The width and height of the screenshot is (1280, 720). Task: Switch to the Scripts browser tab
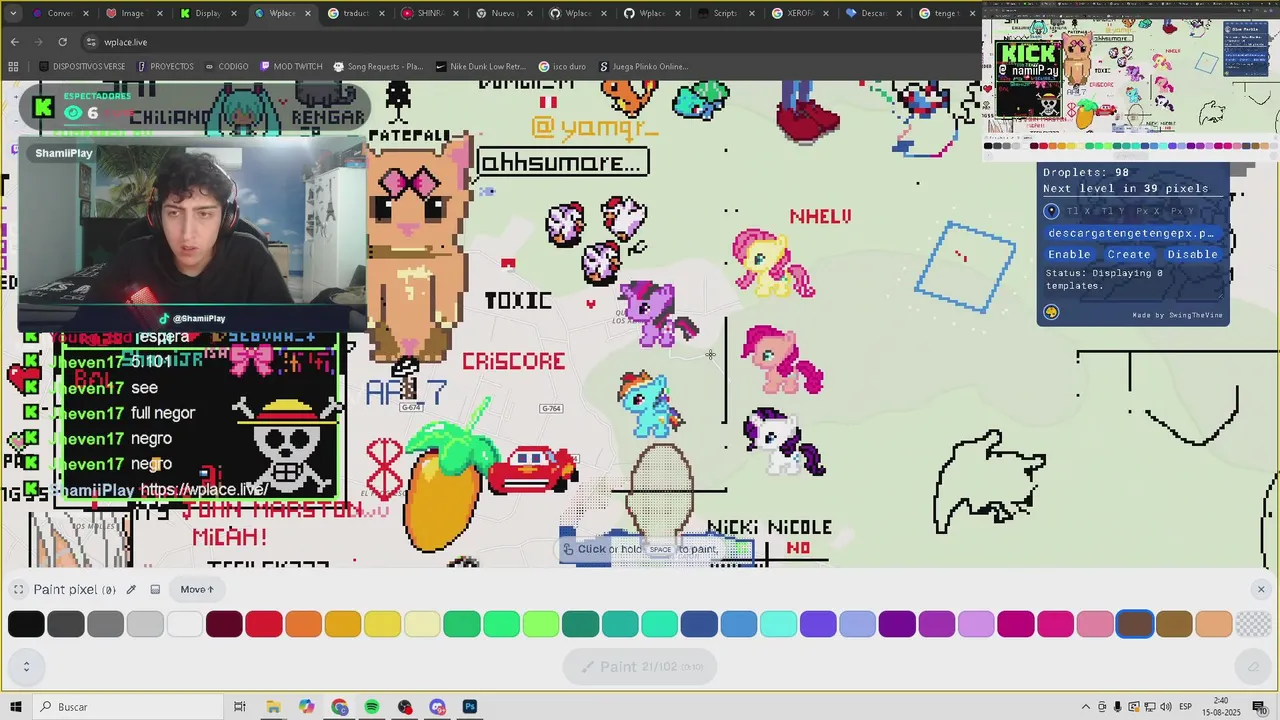click(726, 13)
